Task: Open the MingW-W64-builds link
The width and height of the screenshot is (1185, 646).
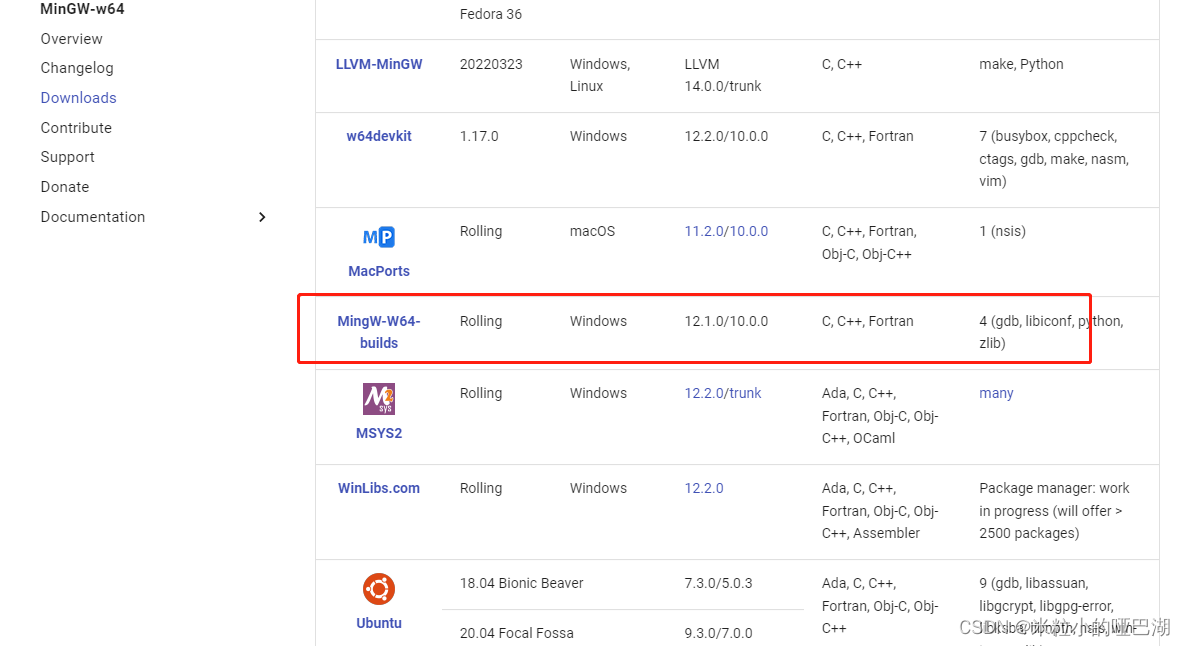Action: click(x=379, y=332)
